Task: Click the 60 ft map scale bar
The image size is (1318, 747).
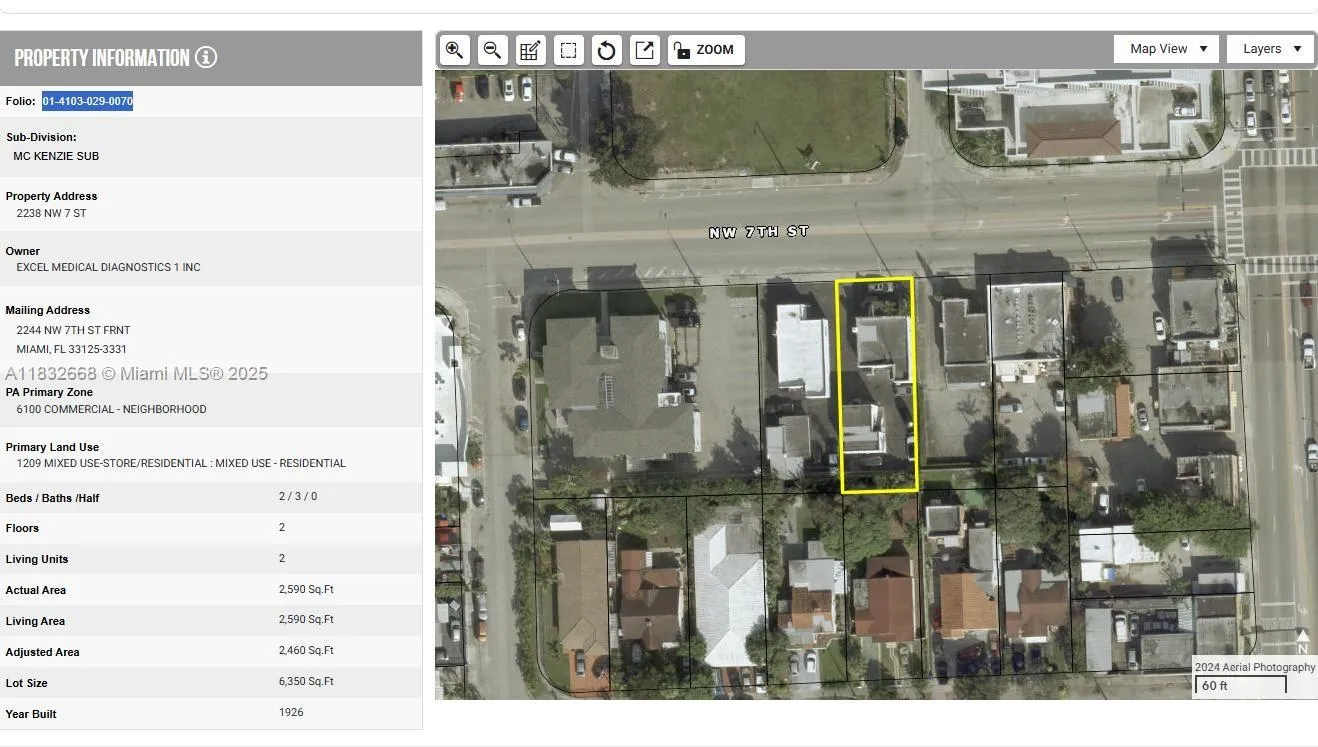Action: pyautogui.click(x=1240, y=685)
